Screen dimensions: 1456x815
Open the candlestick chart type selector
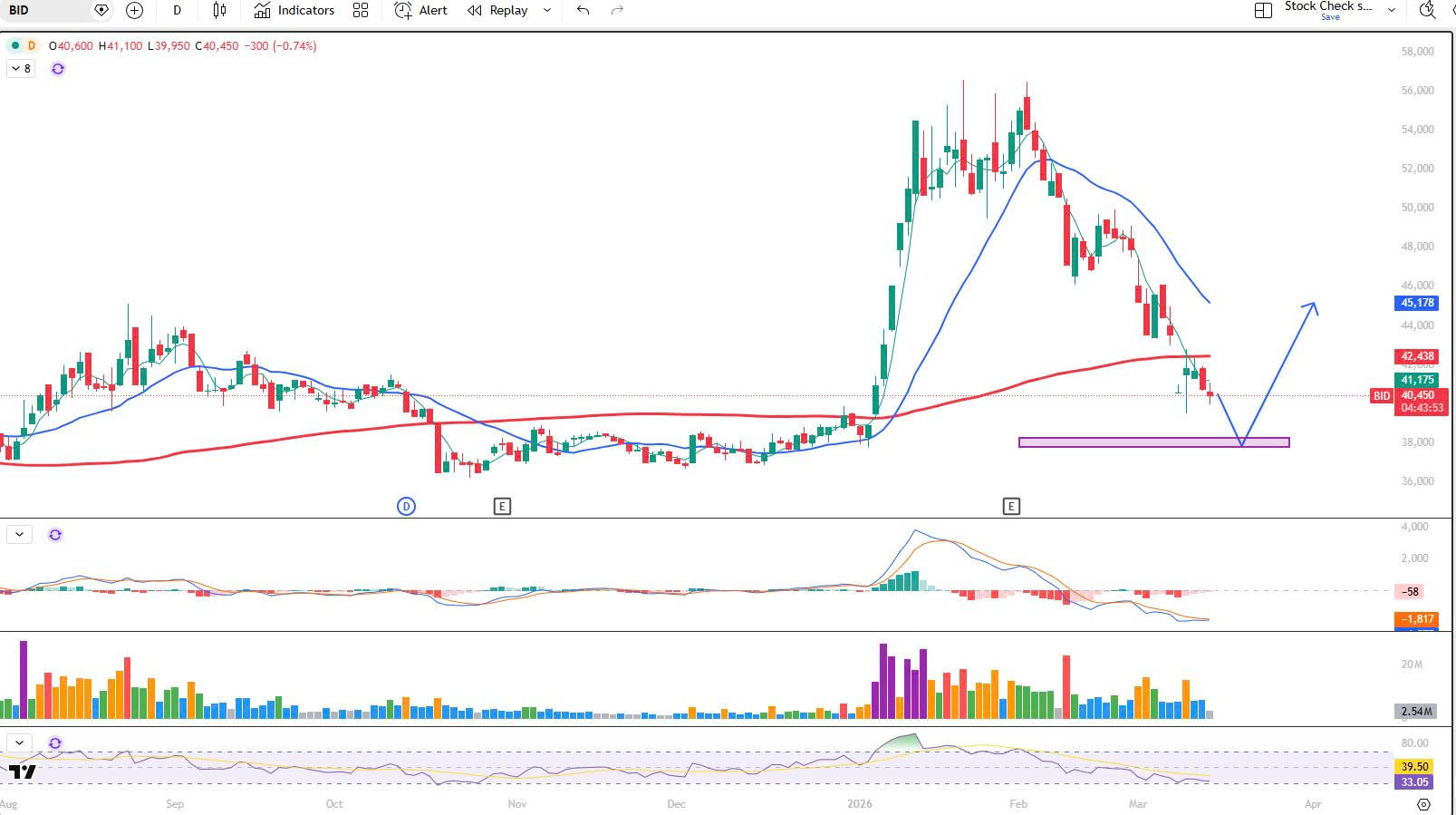pyautogui.click(x=219, y=10)
